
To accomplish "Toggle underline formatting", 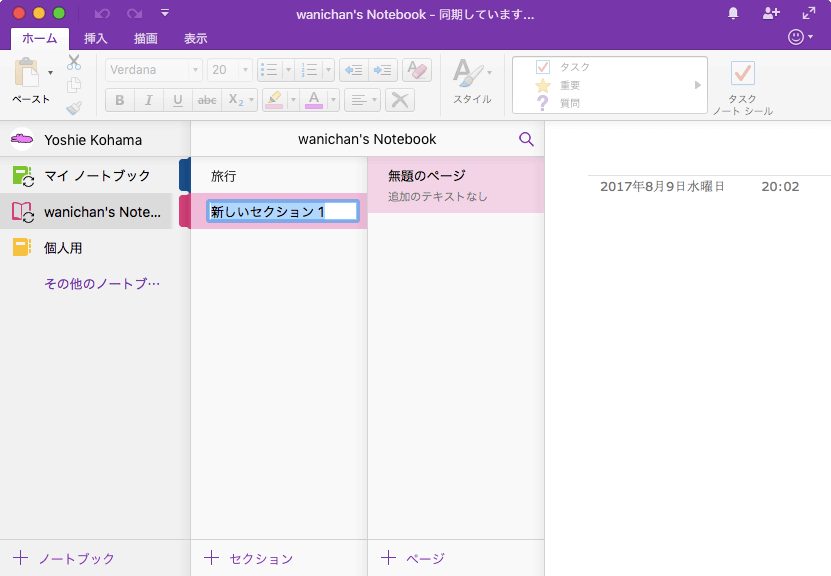I will pos(178,100).
